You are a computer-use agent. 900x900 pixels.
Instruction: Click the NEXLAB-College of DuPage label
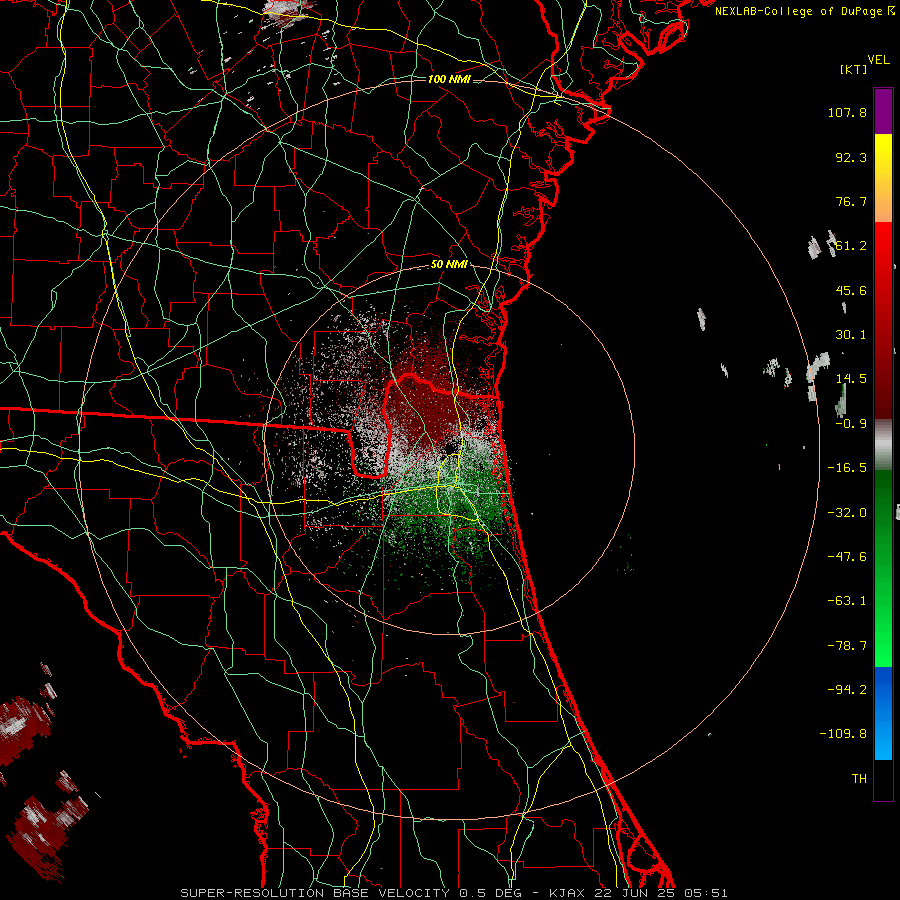coord(803,11)
